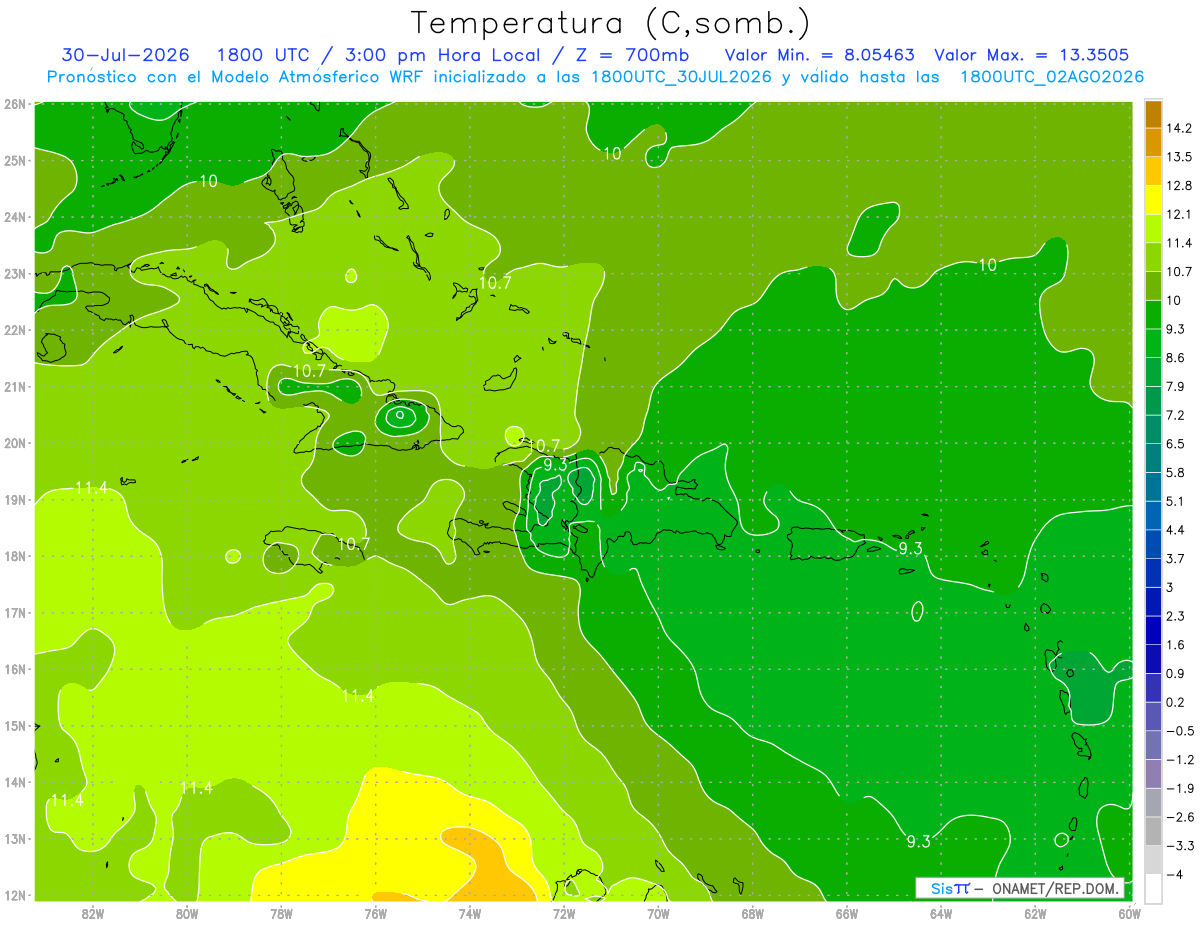This screenshot has width=1200, height=927.
Task: Click the title 'Temperatura (C,somb.)'
Action: [610, 23]
